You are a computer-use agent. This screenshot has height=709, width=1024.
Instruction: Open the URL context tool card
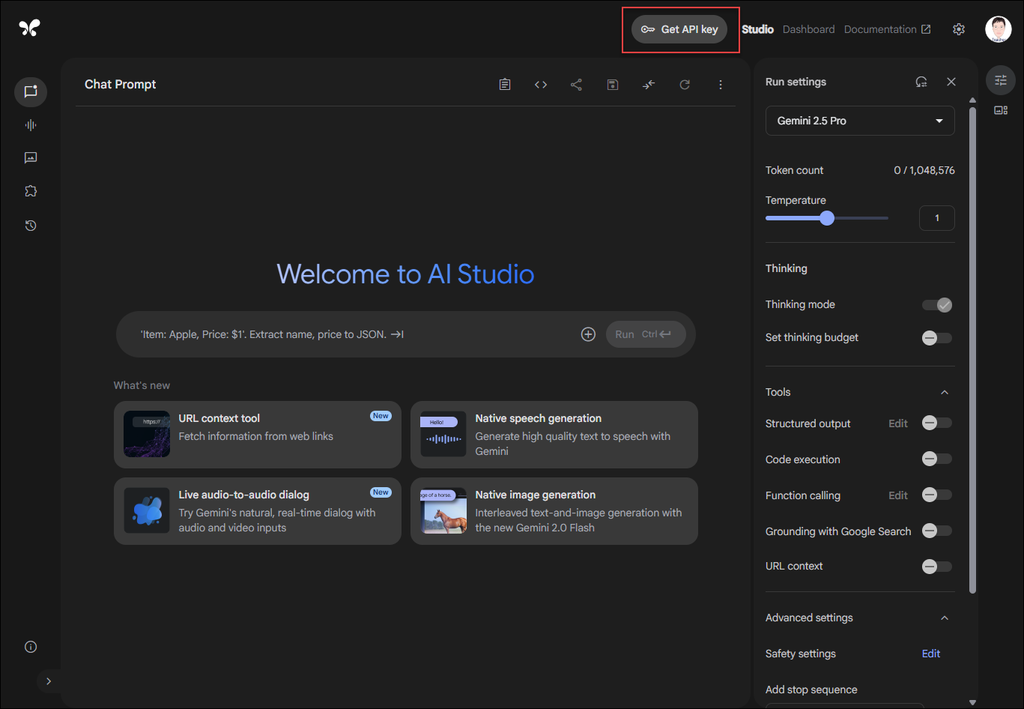(257, 434)
